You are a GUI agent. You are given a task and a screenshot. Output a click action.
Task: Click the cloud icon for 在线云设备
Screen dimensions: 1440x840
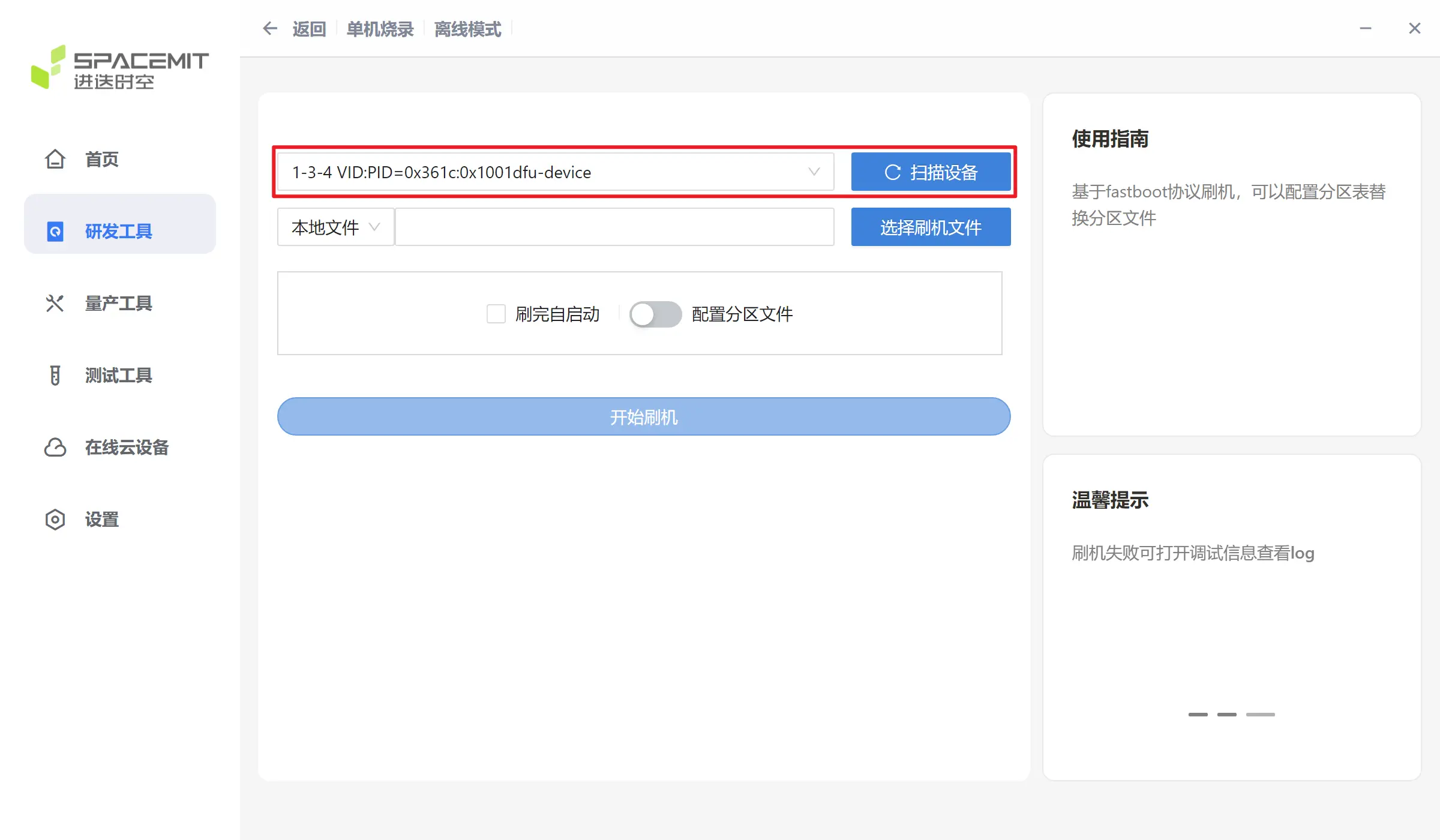point(55,447)
